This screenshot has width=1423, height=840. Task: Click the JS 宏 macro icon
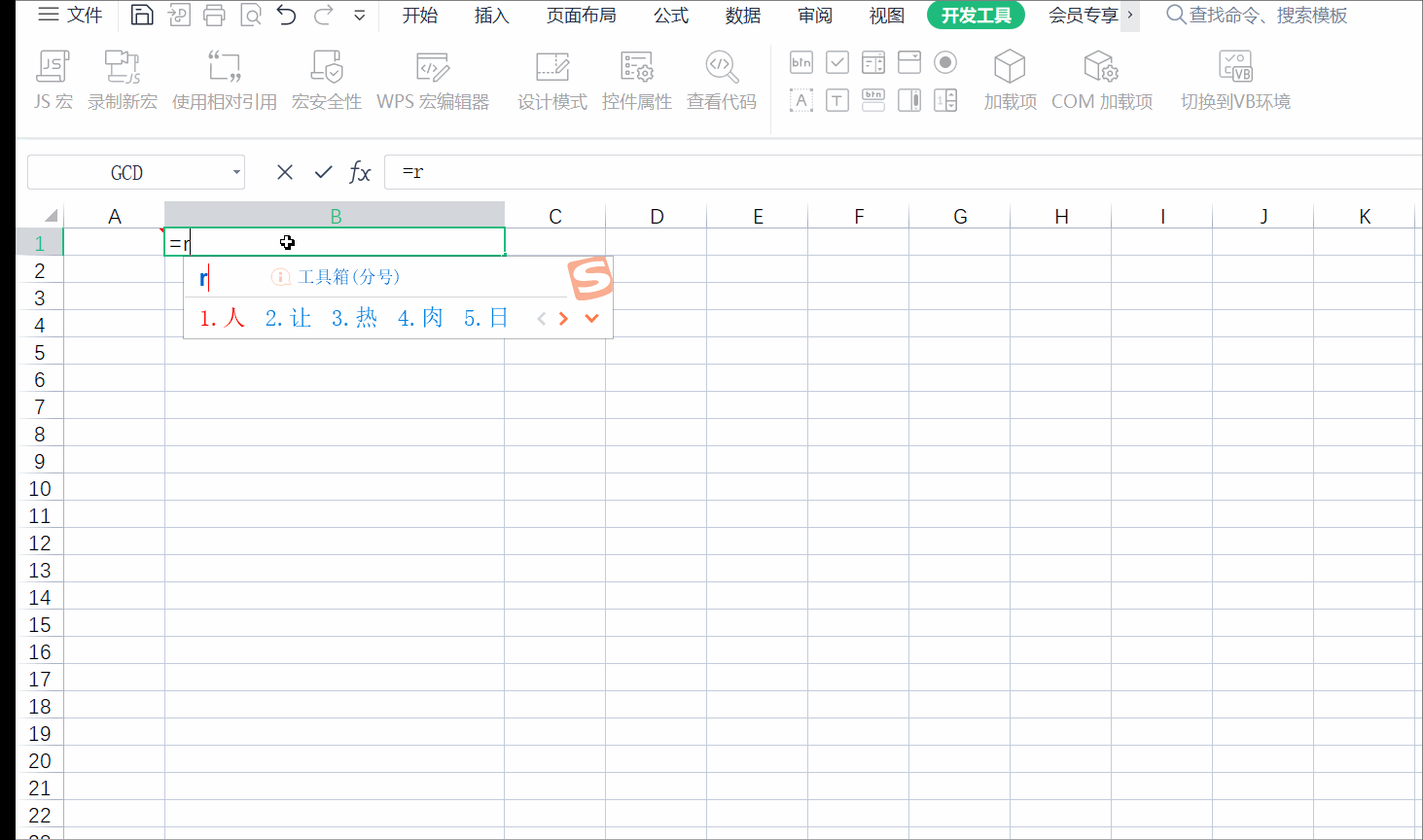53,80
